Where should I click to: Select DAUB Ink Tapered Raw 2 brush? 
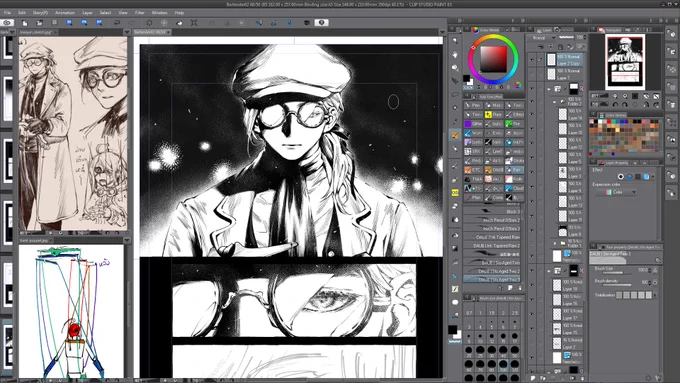[492, 246]
